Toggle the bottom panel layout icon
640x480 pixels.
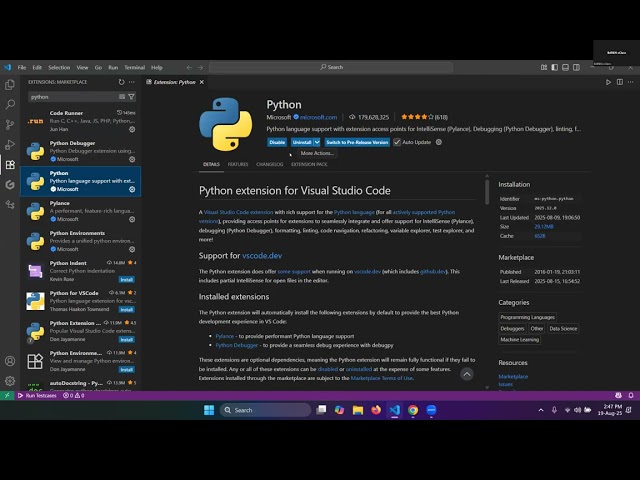[x=565, y=67]
